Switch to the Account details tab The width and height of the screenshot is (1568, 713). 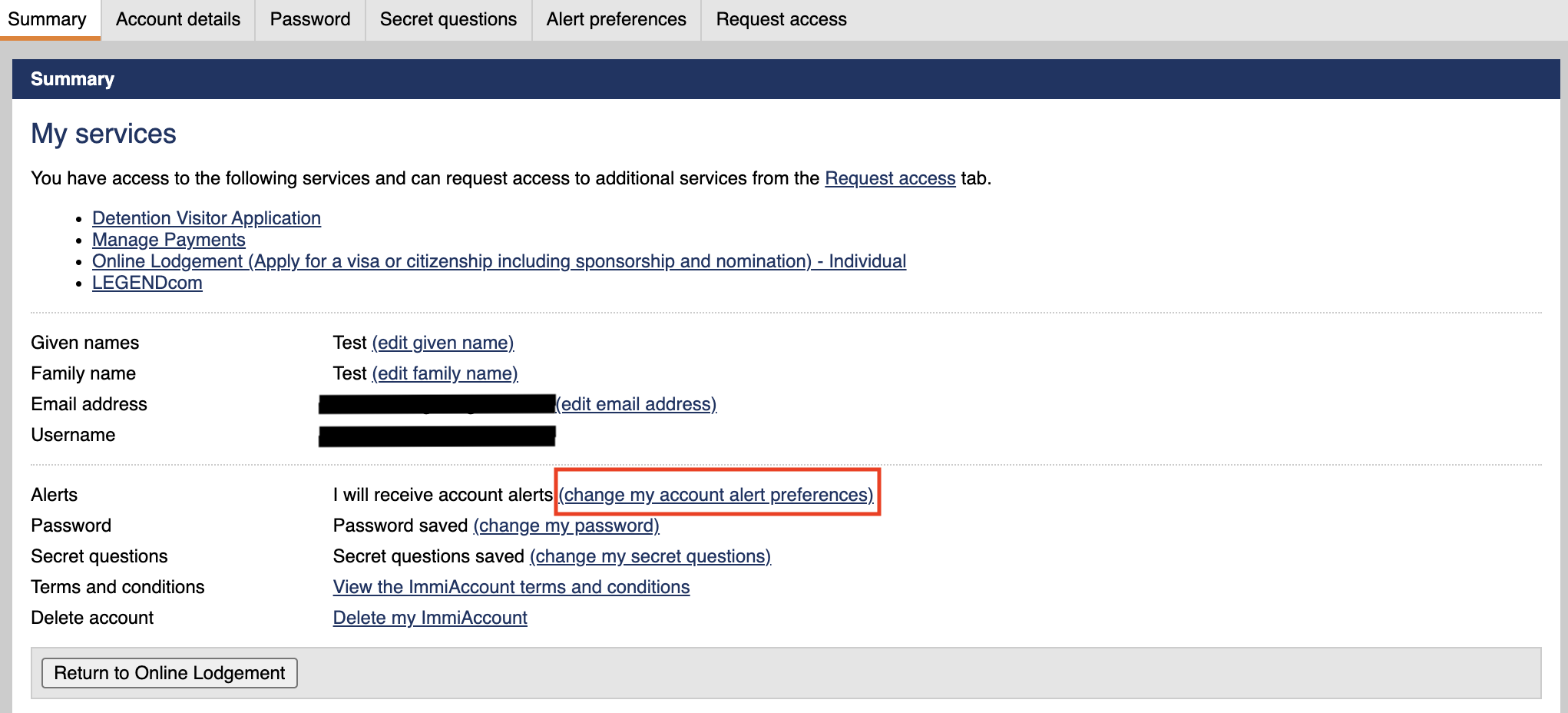178,19
